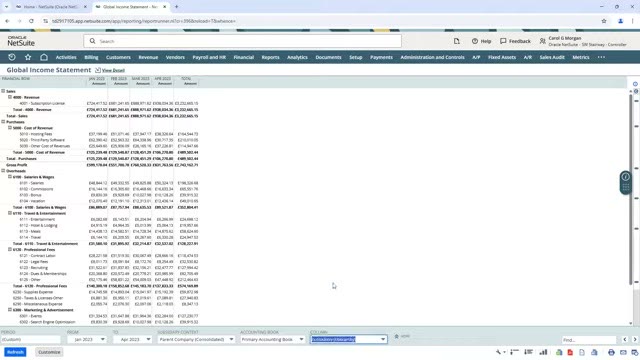Switch to the Home - NetSuite browser tab
This screenshot has height=360, width=640.
(51, 7)
